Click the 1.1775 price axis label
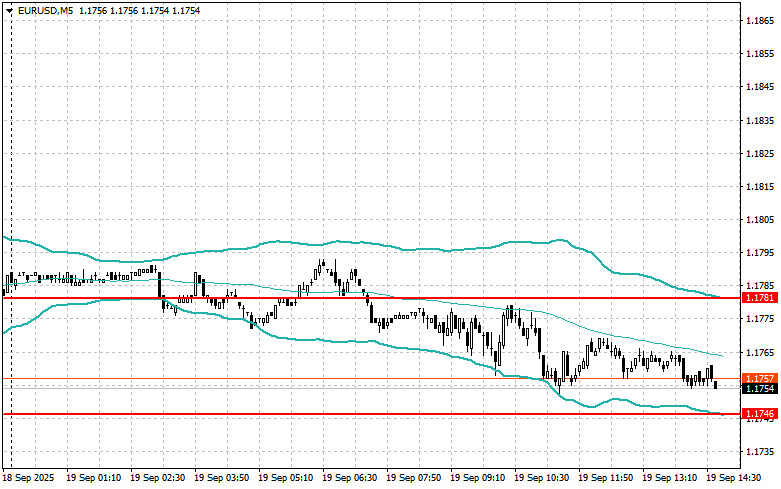The width and height of the screenshot is (781, 489). [760, 319]
